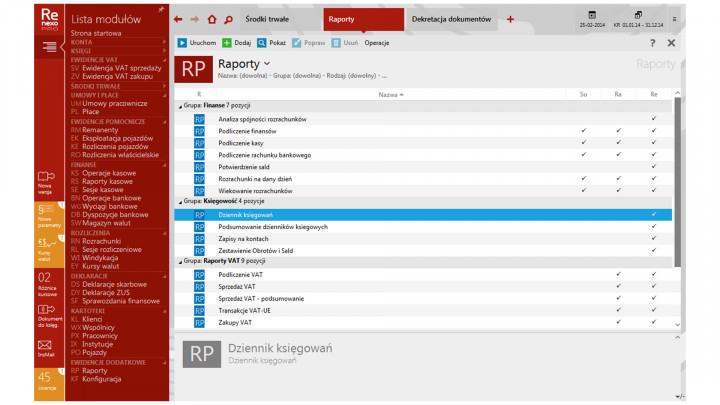The height and width of the screenshot is (405, 720).
Task: Open the Raporty title dropdown chevron
Action: click(x=267, y=64)
